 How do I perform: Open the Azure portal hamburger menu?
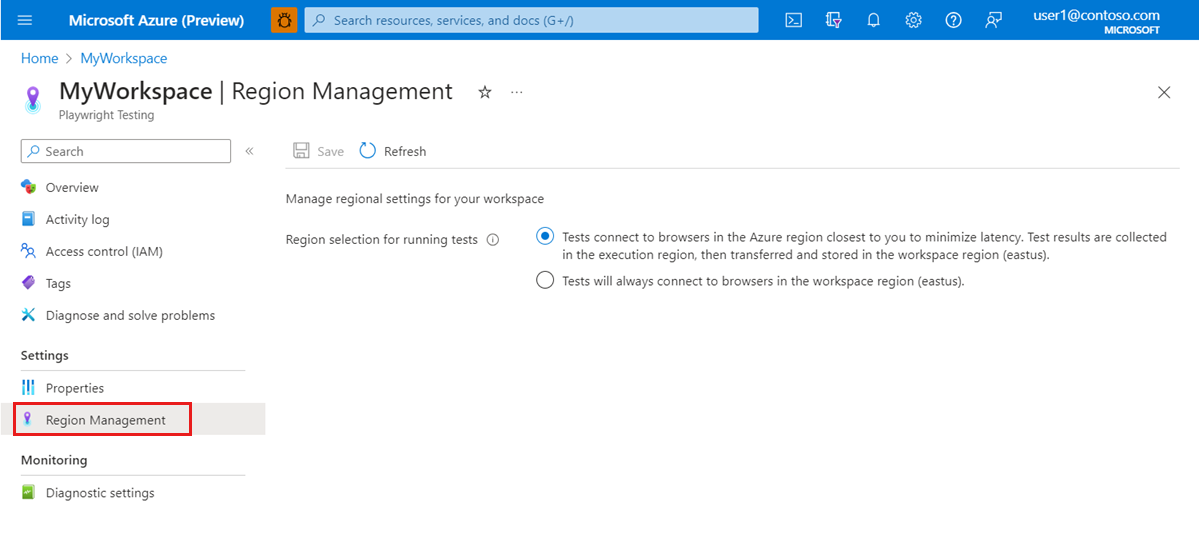(25, 20)
